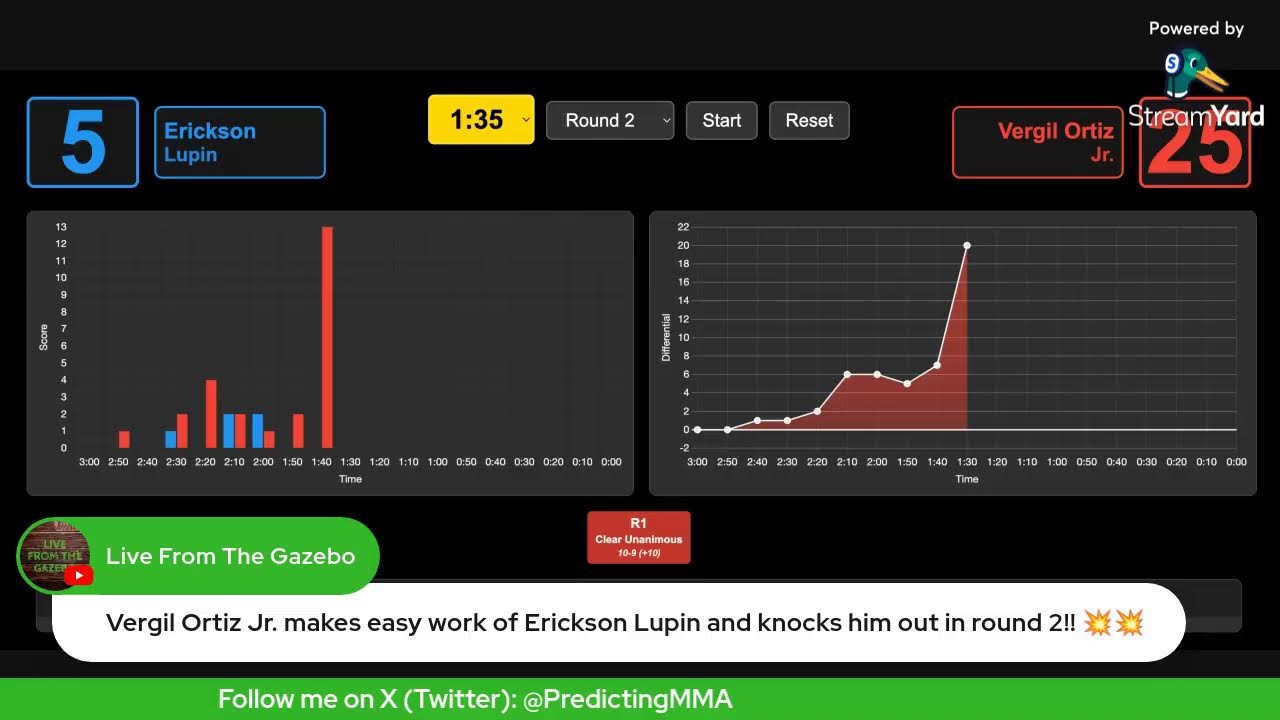Click the Score axis label
Screen dimensions: 1280x720
pyautogui.click(x=43, y=338)
